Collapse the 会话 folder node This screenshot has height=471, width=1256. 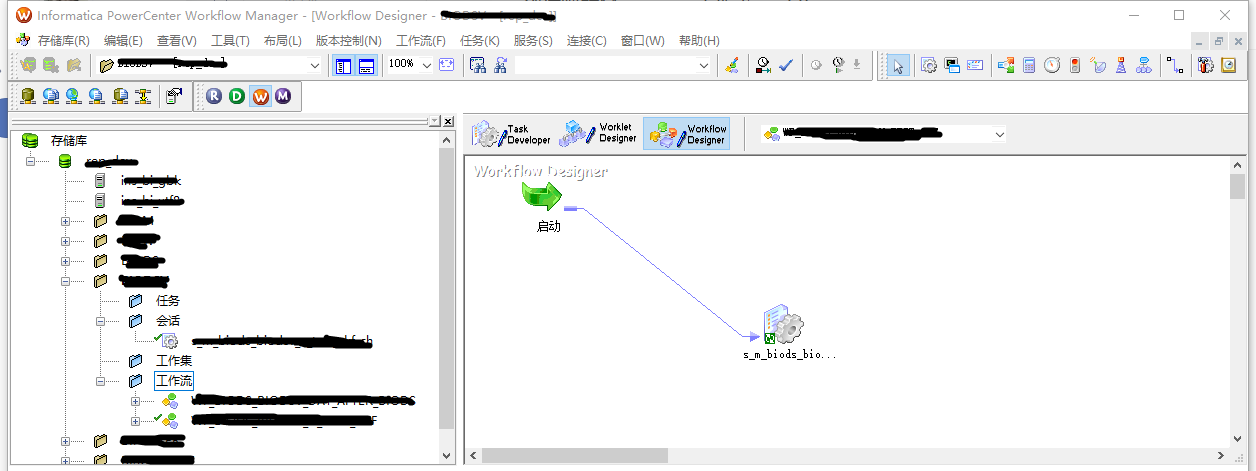pos(101,321)
